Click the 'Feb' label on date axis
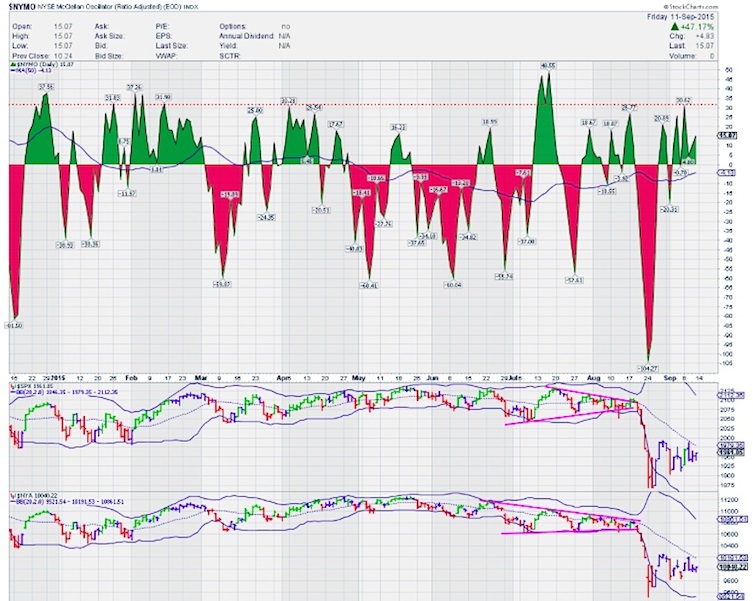 (132, 378)
